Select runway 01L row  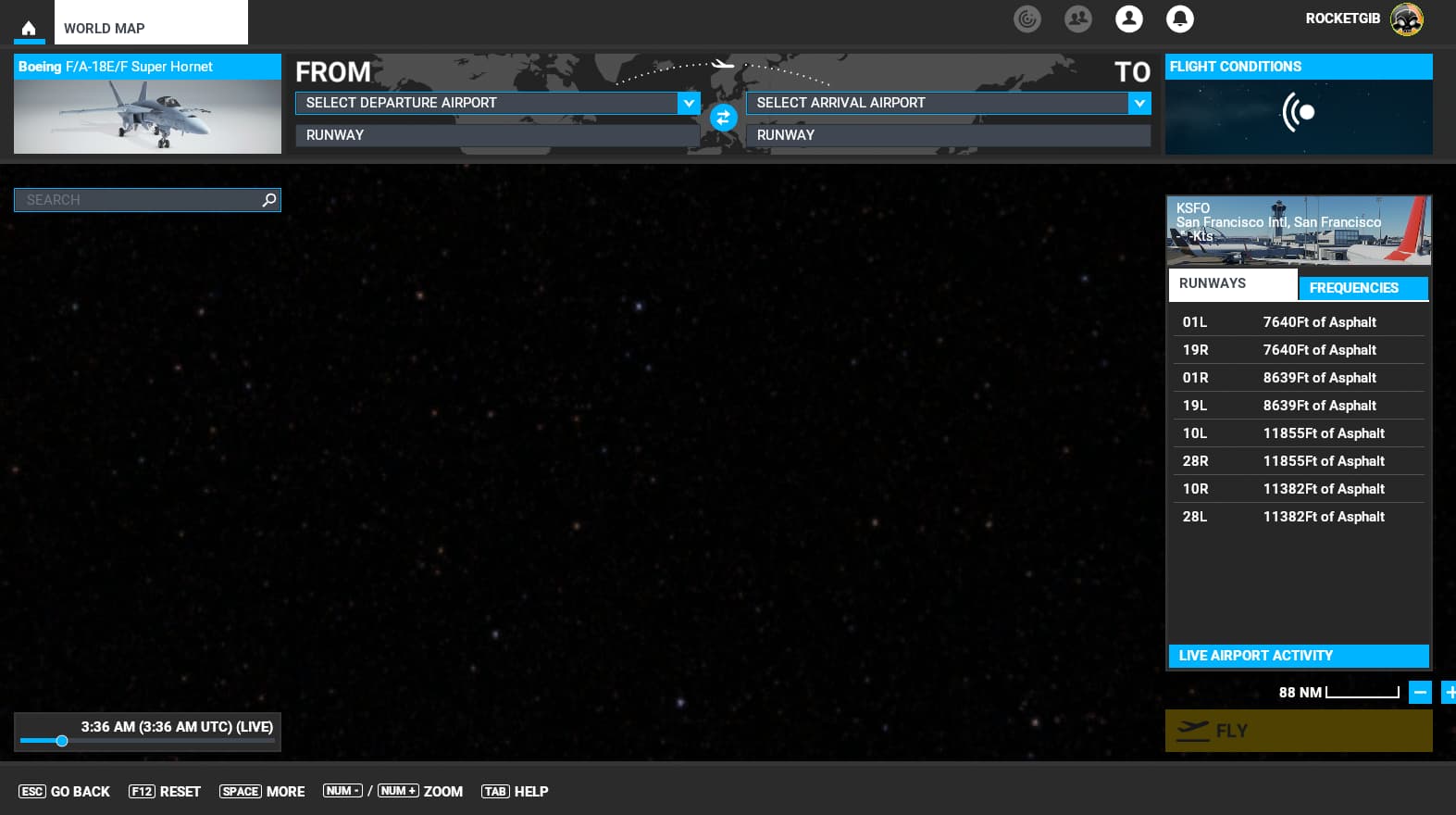(1299, 322)
